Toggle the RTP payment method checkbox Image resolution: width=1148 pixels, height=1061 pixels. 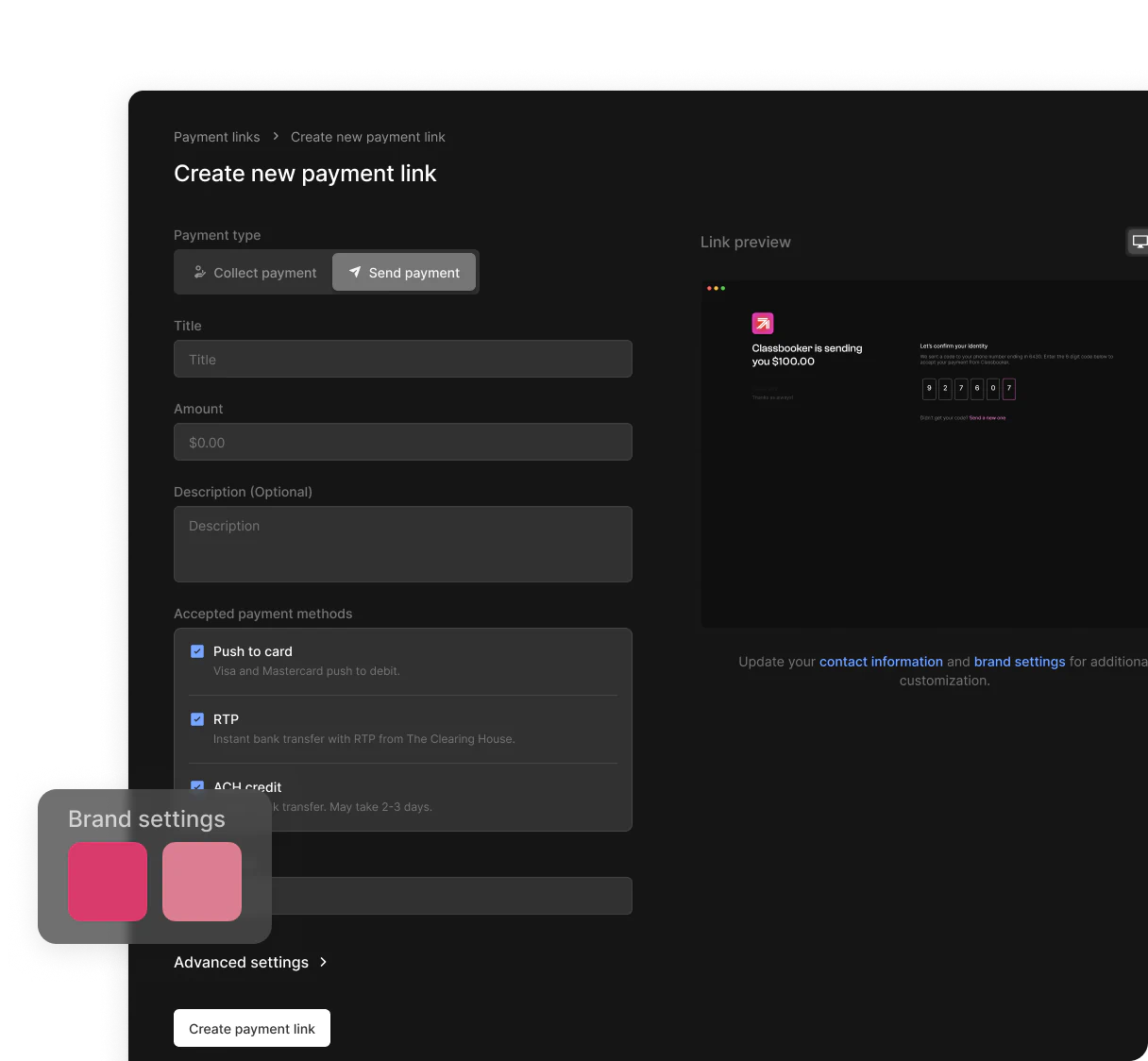click(x=197, y=719)
